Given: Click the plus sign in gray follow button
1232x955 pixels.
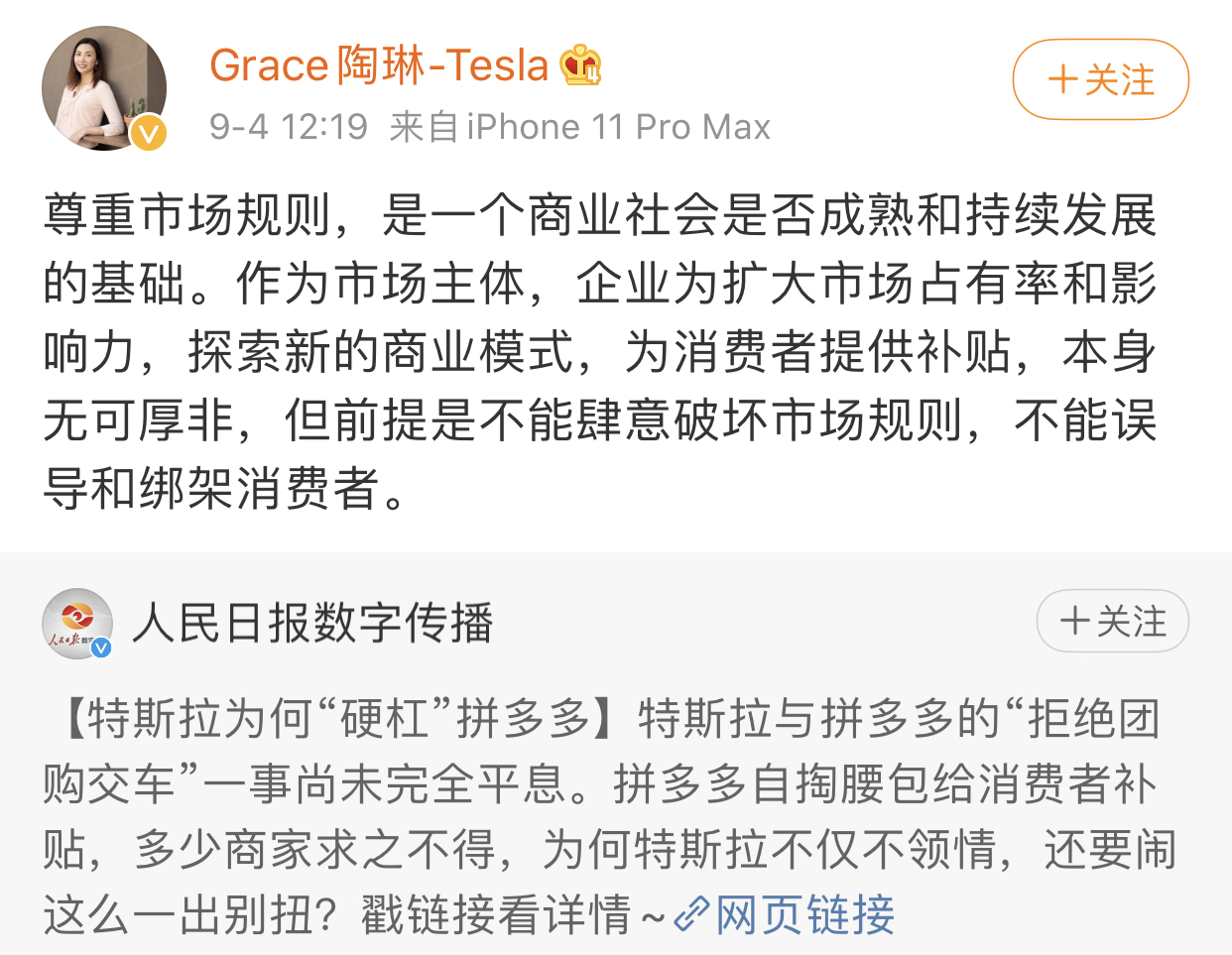Looking at the screenshot, I should [x=1075, y=622].
